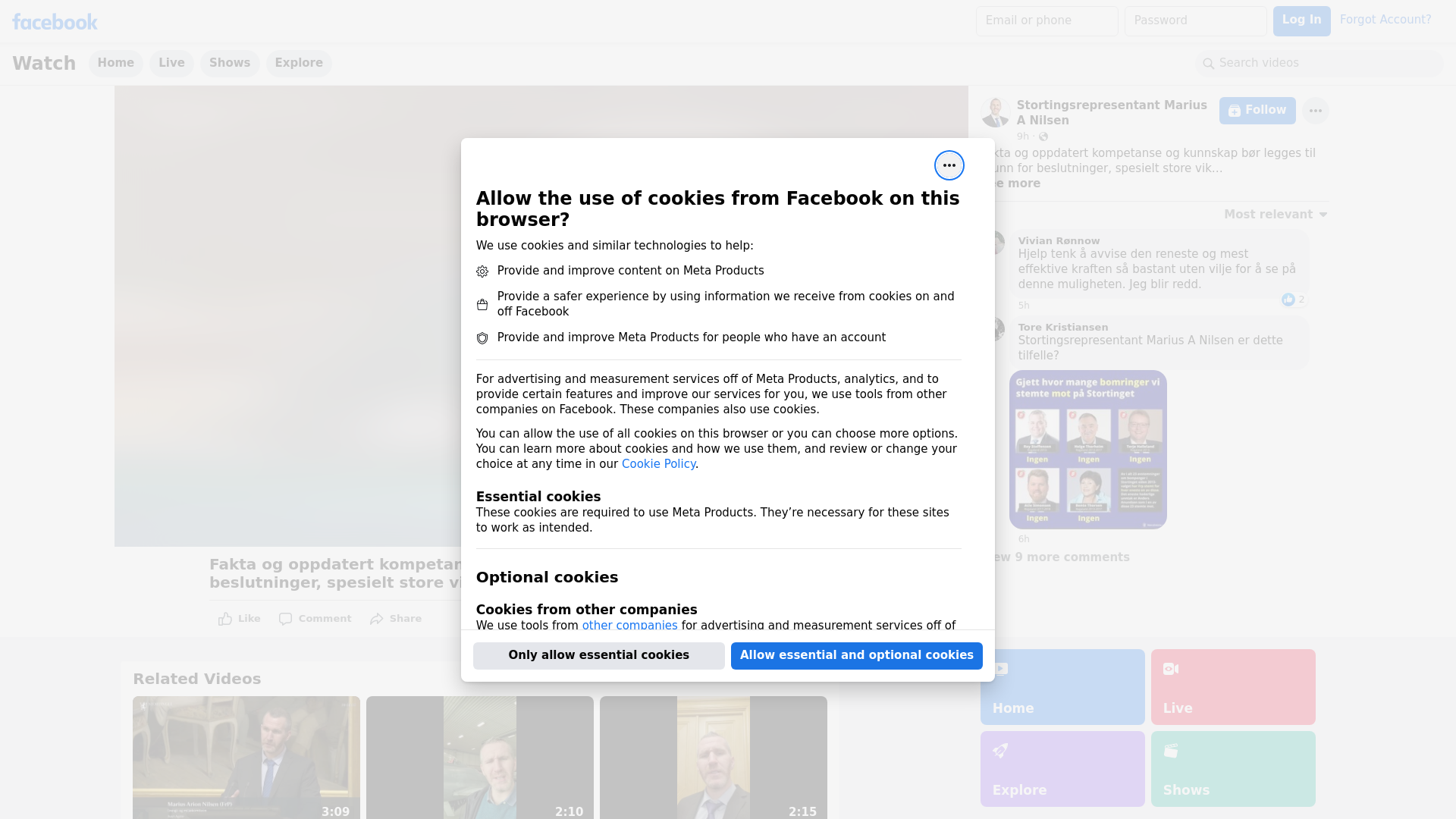This screenshot has width=1456, height=819.
Task: Click the thumbs-up Like icon under the video
Action: (x=225, y=619)
